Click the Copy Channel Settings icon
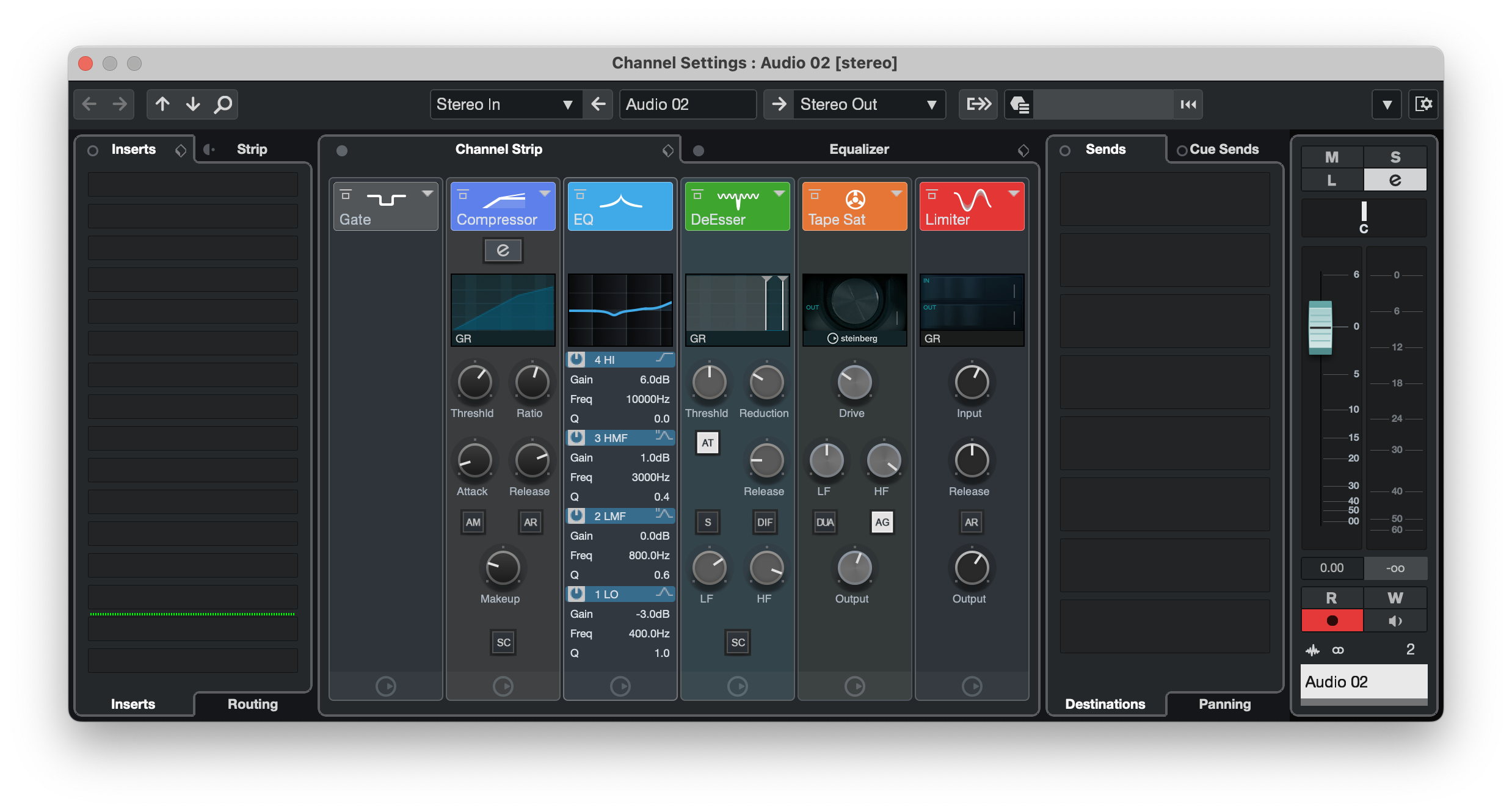 click(978, 104)
